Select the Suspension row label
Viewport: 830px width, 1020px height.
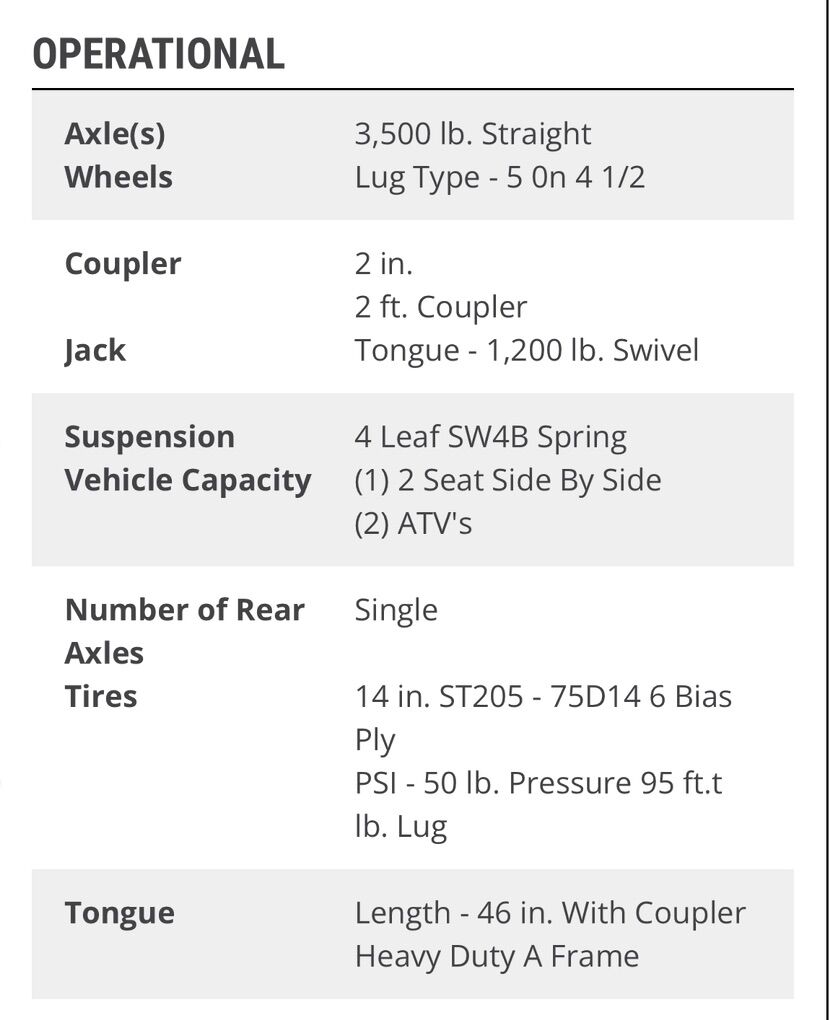[x=149, y=437]
